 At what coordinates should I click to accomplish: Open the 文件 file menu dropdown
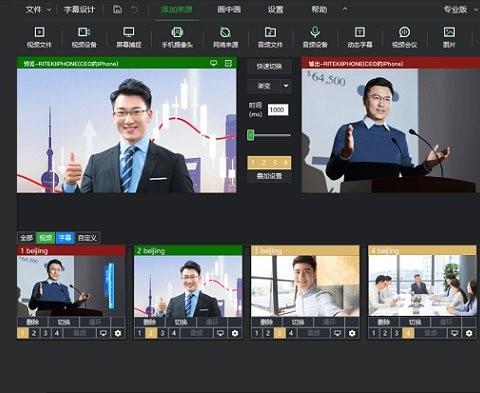(x=38, y=9)
